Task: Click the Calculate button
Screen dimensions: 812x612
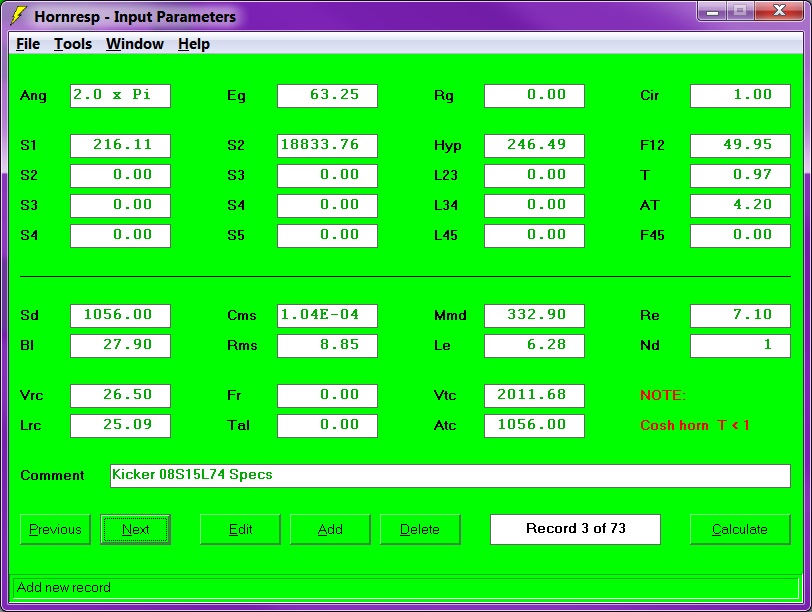Action: click(x=740, y=529)
